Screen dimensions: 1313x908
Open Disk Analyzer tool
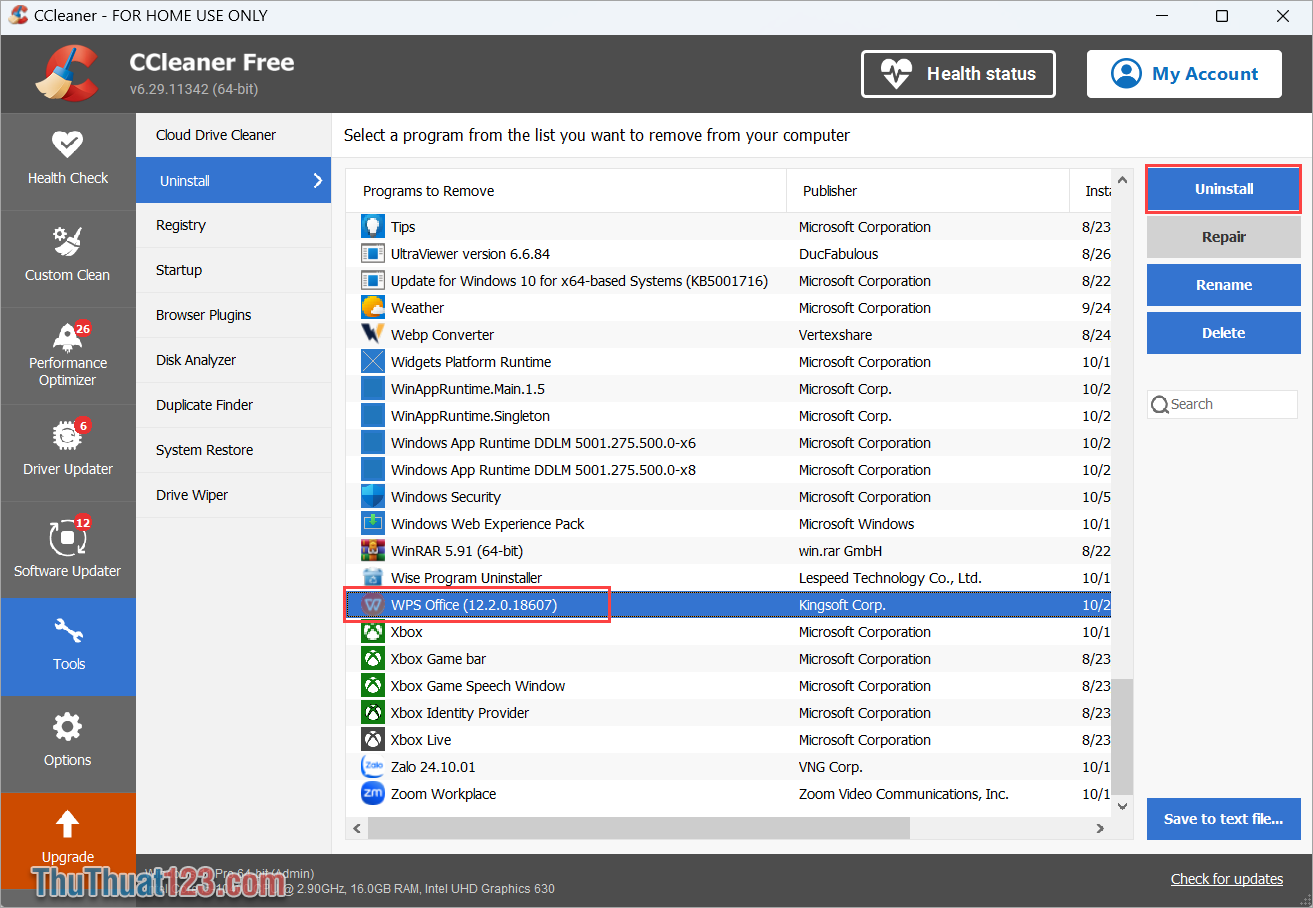coord(233,360)
